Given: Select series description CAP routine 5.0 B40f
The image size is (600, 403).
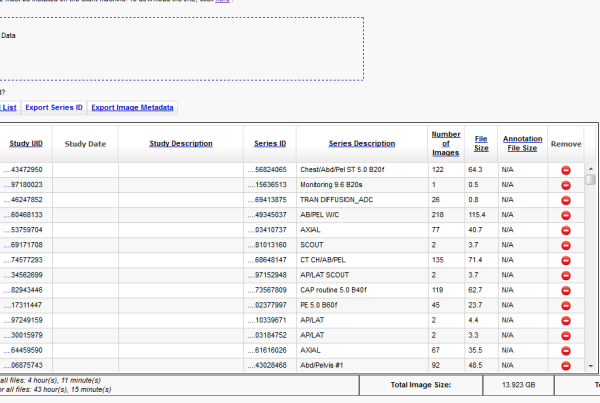Looking at the screenshot, I should click(x=333, y=290).
